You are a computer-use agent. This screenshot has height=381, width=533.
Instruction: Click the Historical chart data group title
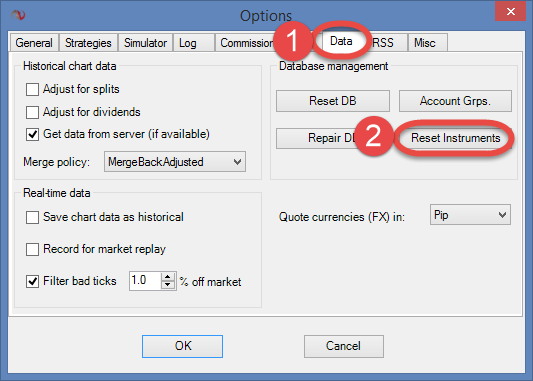point(70,66)
